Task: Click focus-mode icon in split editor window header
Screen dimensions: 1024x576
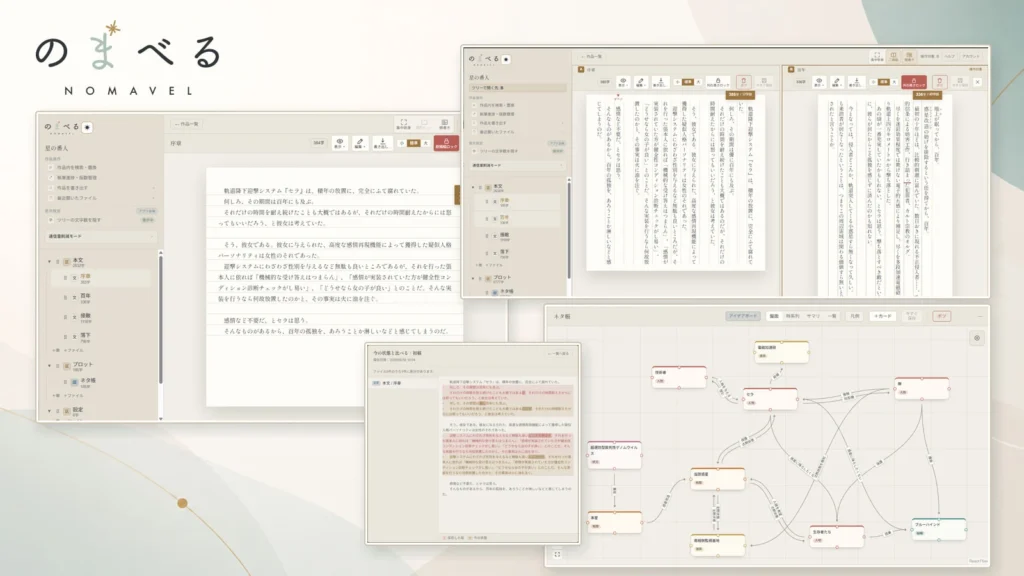Action: pyautogui.click(x=877, y=57)
